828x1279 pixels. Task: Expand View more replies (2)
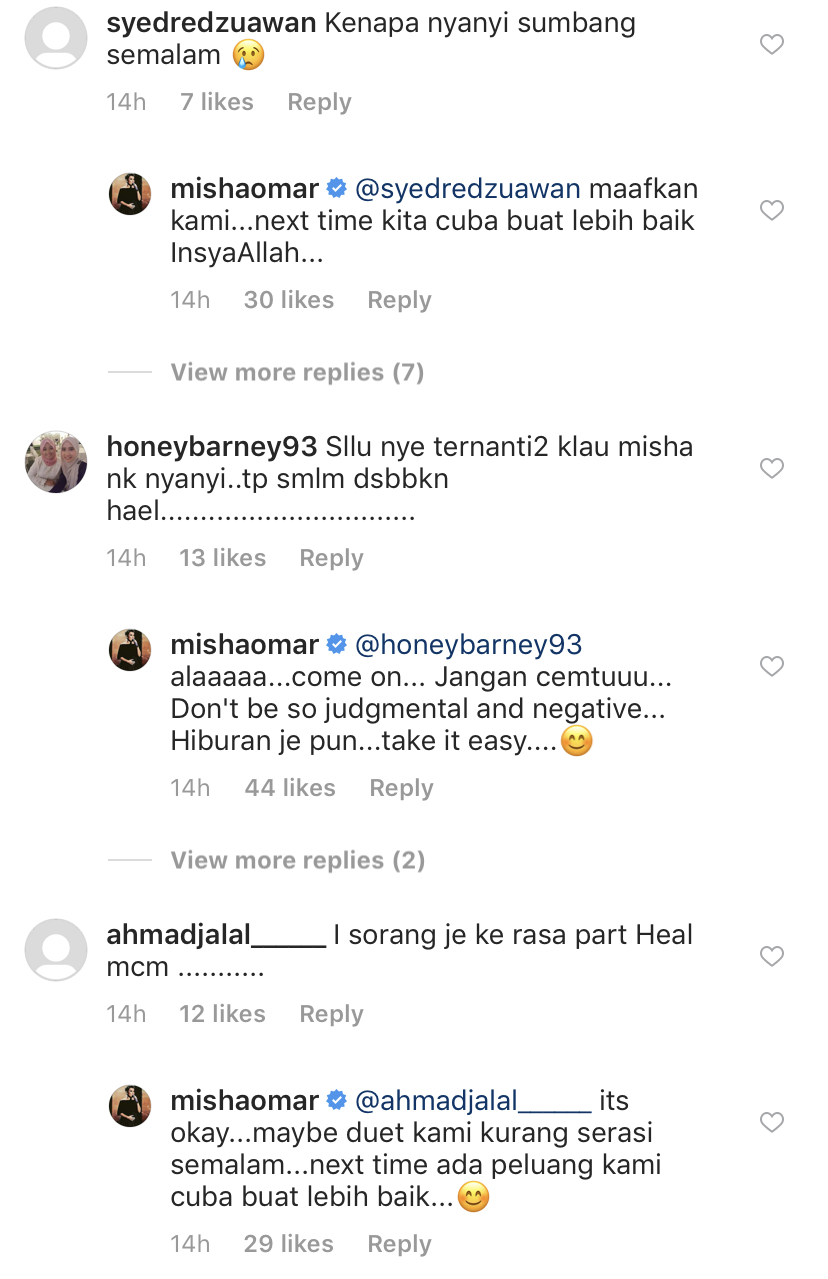click(x=297, y=861)
